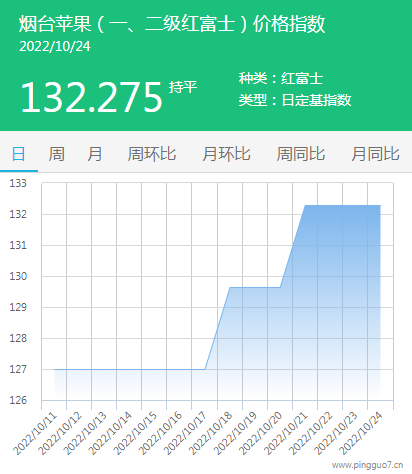This screenshot has width=412, height=474.
Task: Switch to the 月 monthly tab
Action: tap(94, 154)
